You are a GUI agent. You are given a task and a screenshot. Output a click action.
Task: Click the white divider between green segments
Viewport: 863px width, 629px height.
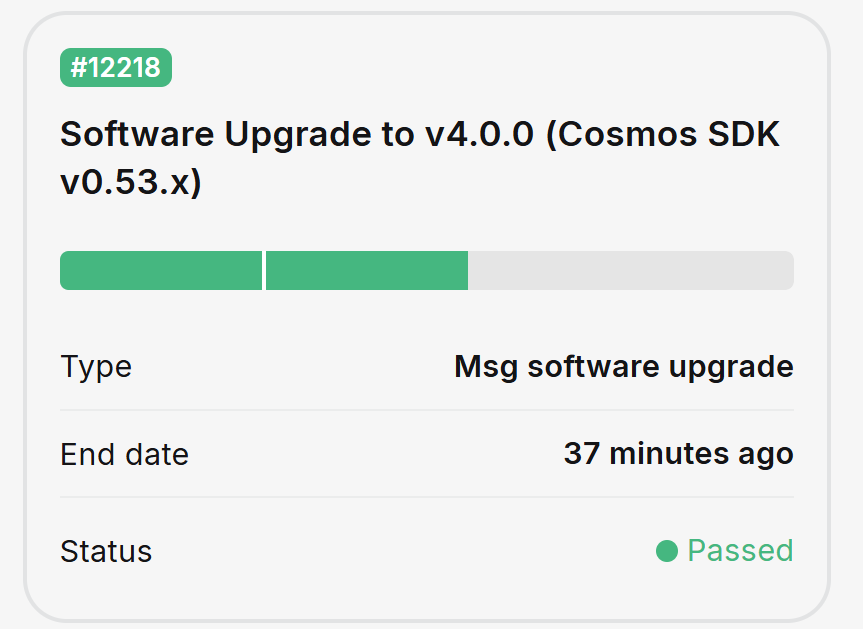click(x=264, y=271)
